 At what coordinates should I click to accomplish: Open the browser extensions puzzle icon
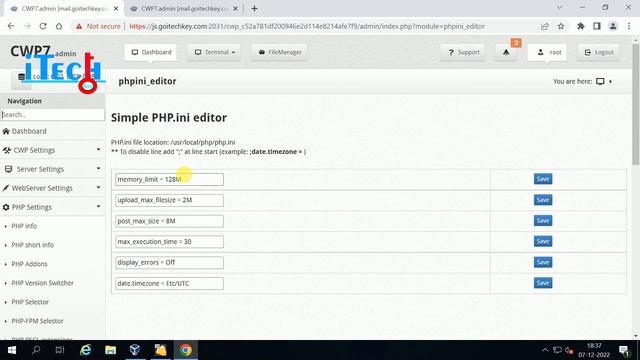(580, 26)
